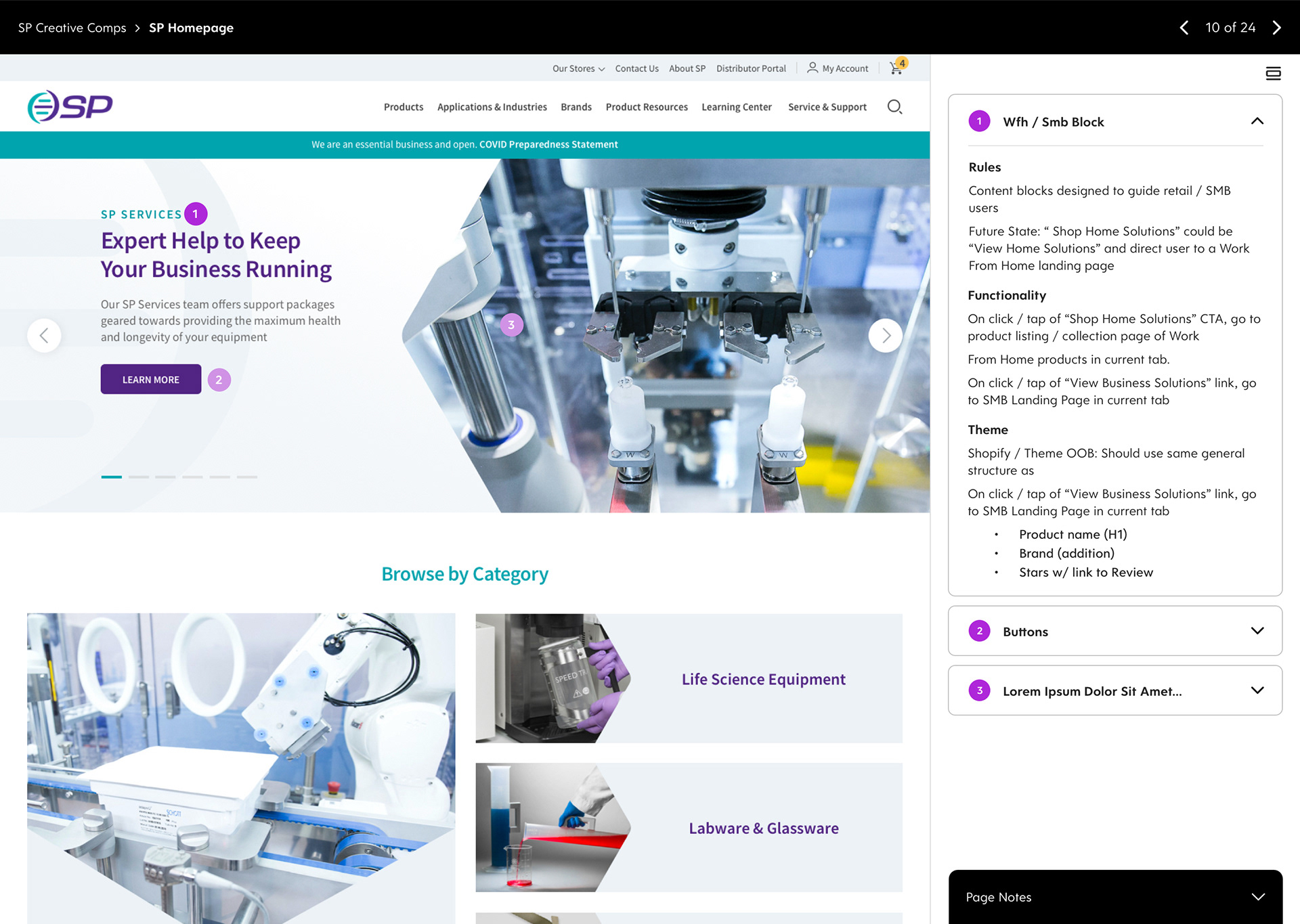The image size is (1300, 924).
Task: Open the Life Science Equipment category card
Action: tap(689, 678)
